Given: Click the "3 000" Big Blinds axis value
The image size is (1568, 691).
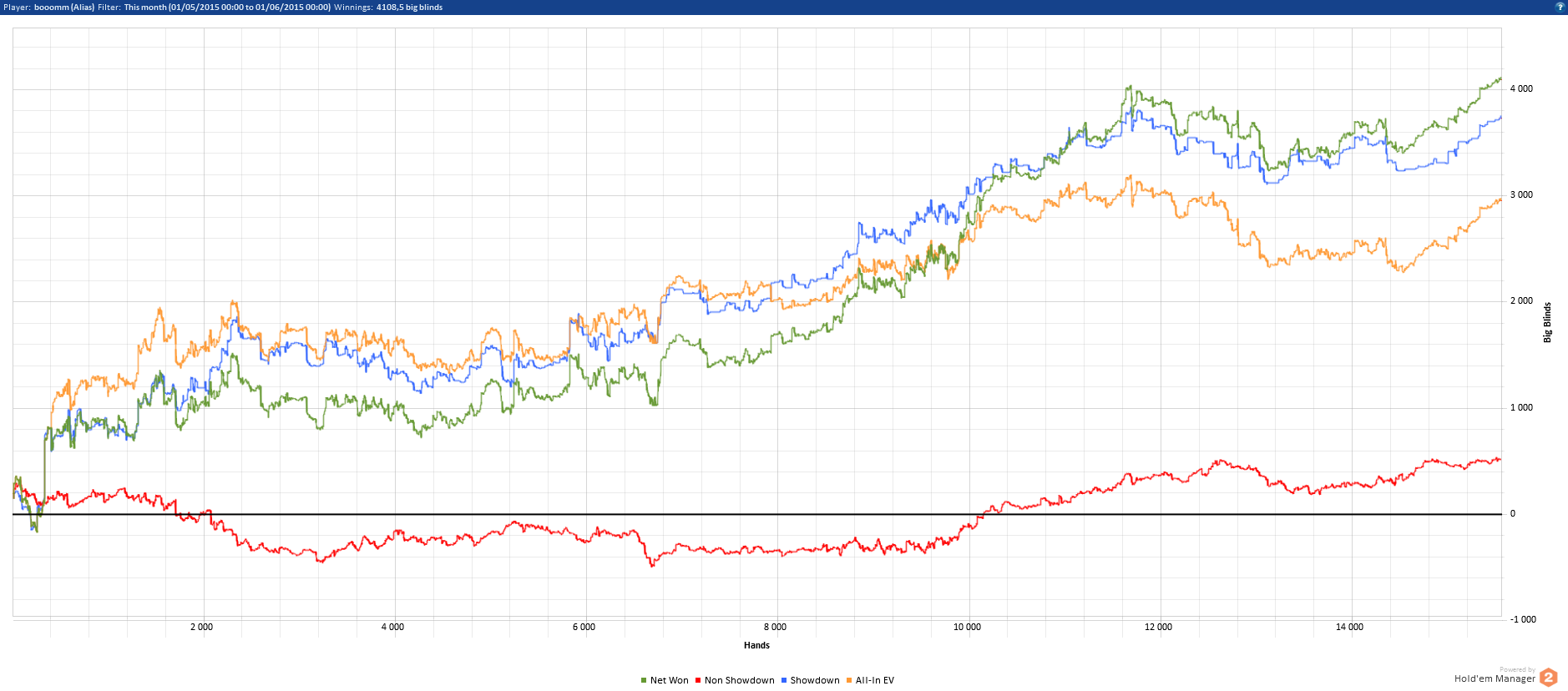Looking at the screenshot, I should pos(1521,194).
